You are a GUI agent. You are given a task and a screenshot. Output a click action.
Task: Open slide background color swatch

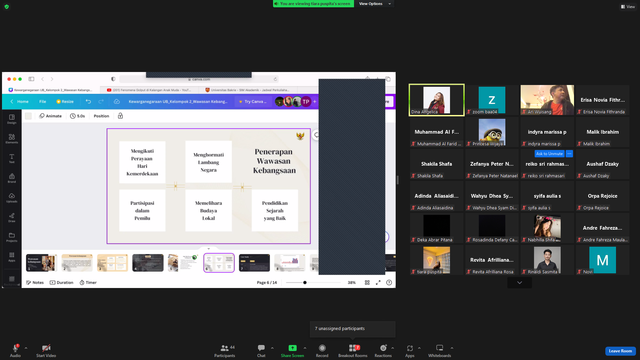point(28,116)
